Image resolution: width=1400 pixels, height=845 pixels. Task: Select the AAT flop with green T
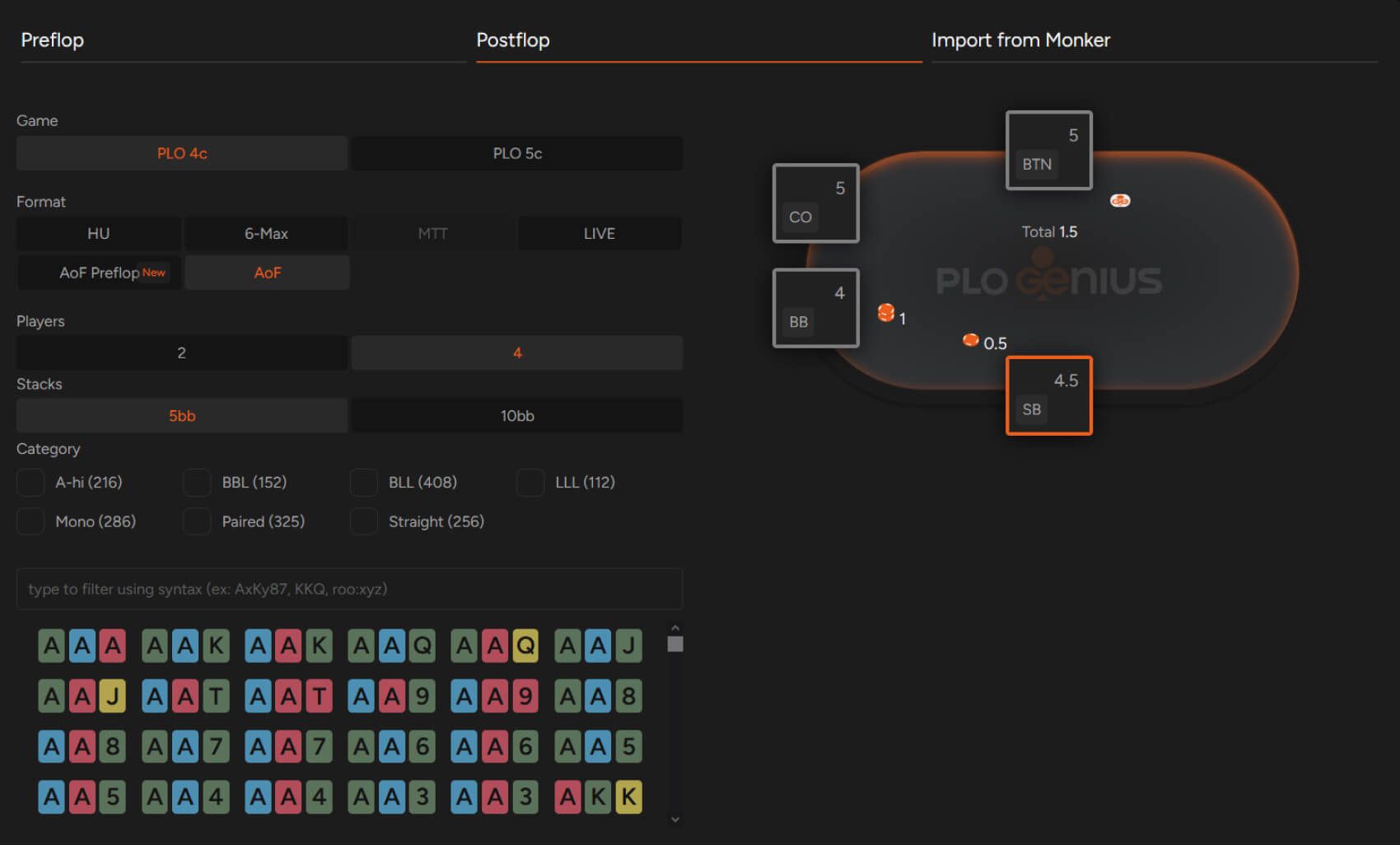(185, 696)
